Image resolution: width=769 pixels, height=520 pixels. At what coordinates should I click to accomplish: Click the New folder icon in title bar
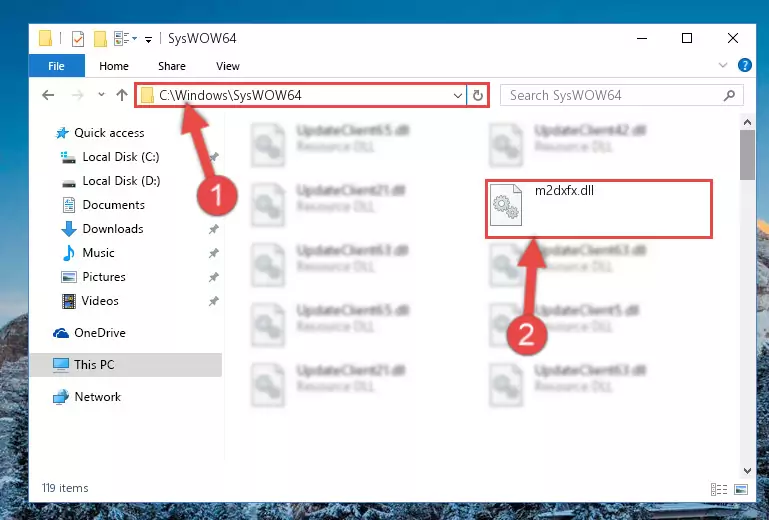pyautogui.click(x=100, y=38)
